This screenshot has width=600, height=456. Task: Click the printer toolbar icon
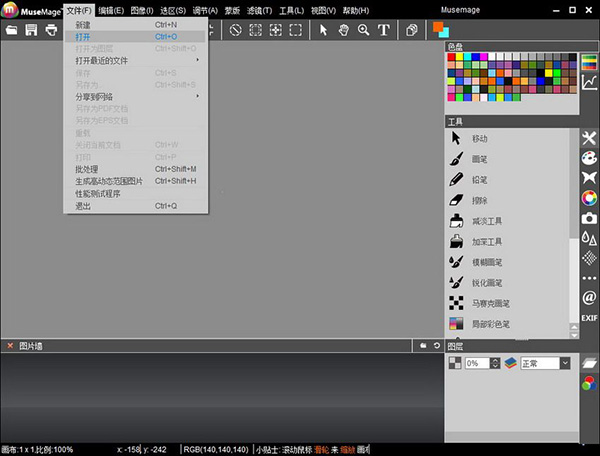coord(51,30)
